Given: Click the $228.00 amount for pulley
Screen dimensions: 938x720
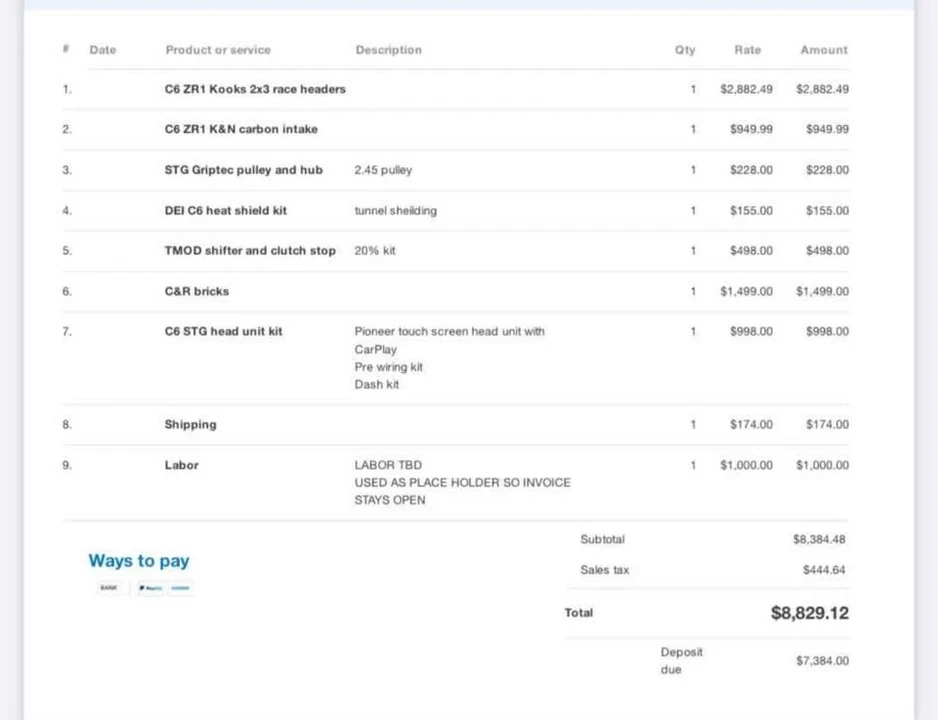Looking at the screenshot, I should [827, 170].
